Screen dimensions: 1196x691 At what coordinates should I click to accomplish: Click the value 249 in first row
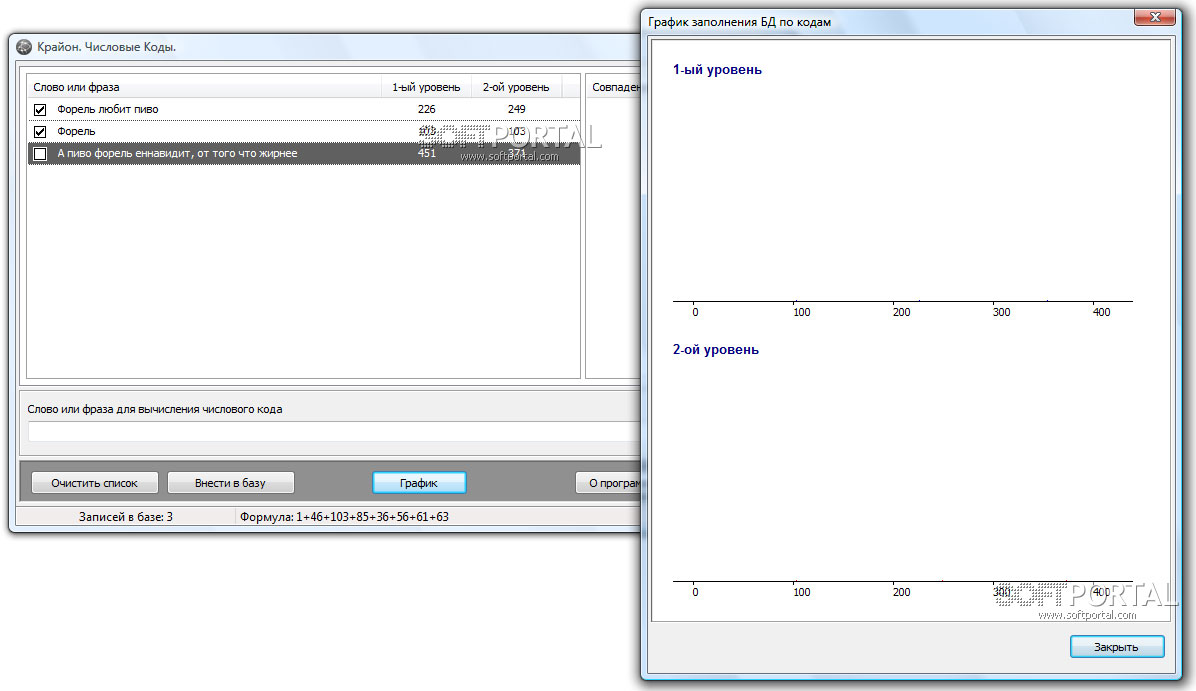pos(516,109)
